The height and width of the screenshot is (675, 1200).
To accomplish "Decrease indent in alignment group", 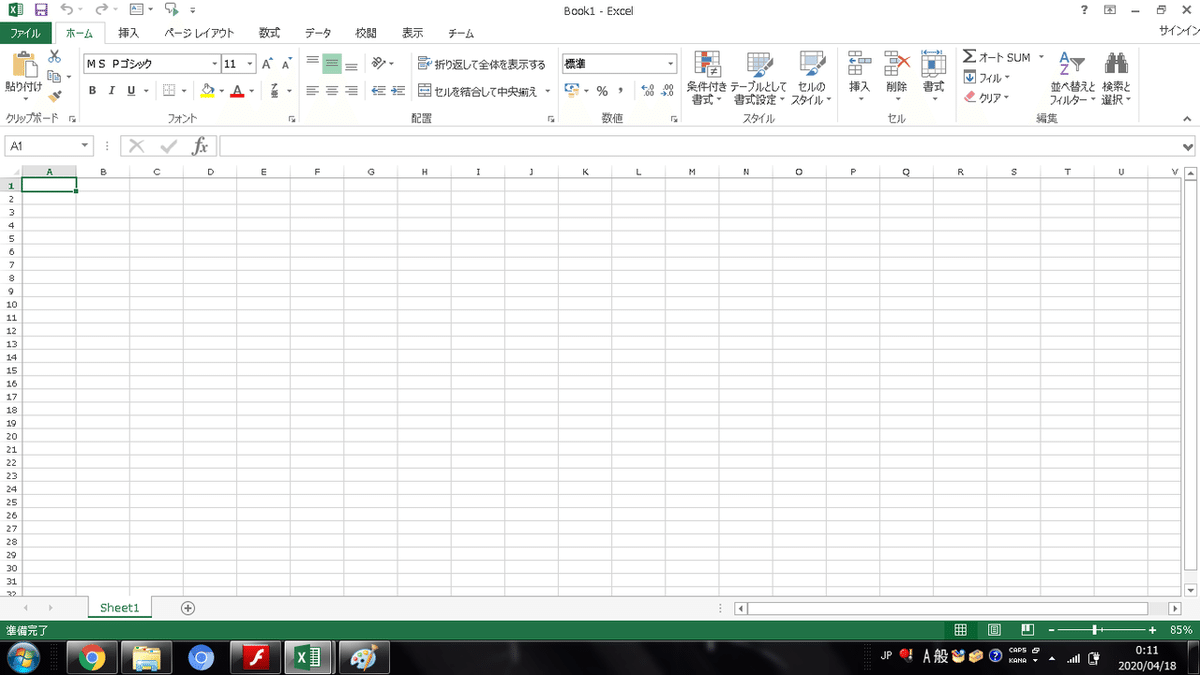I will [378, 91].
